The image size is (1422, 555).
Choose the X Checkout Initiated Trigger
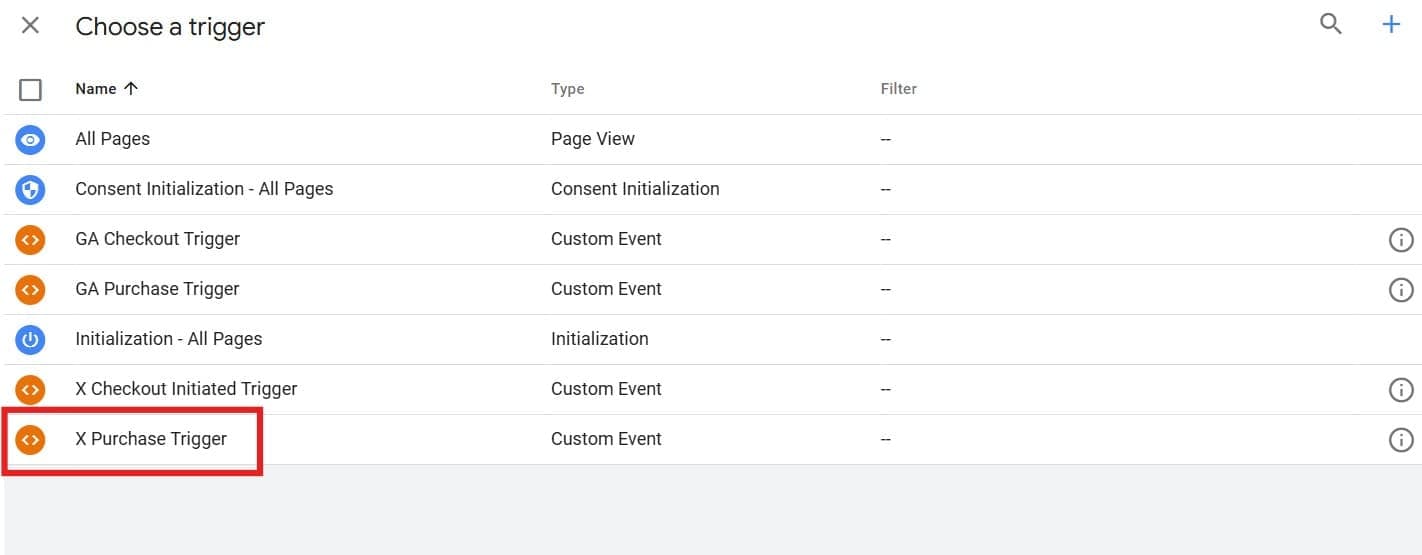click(186, 389)
